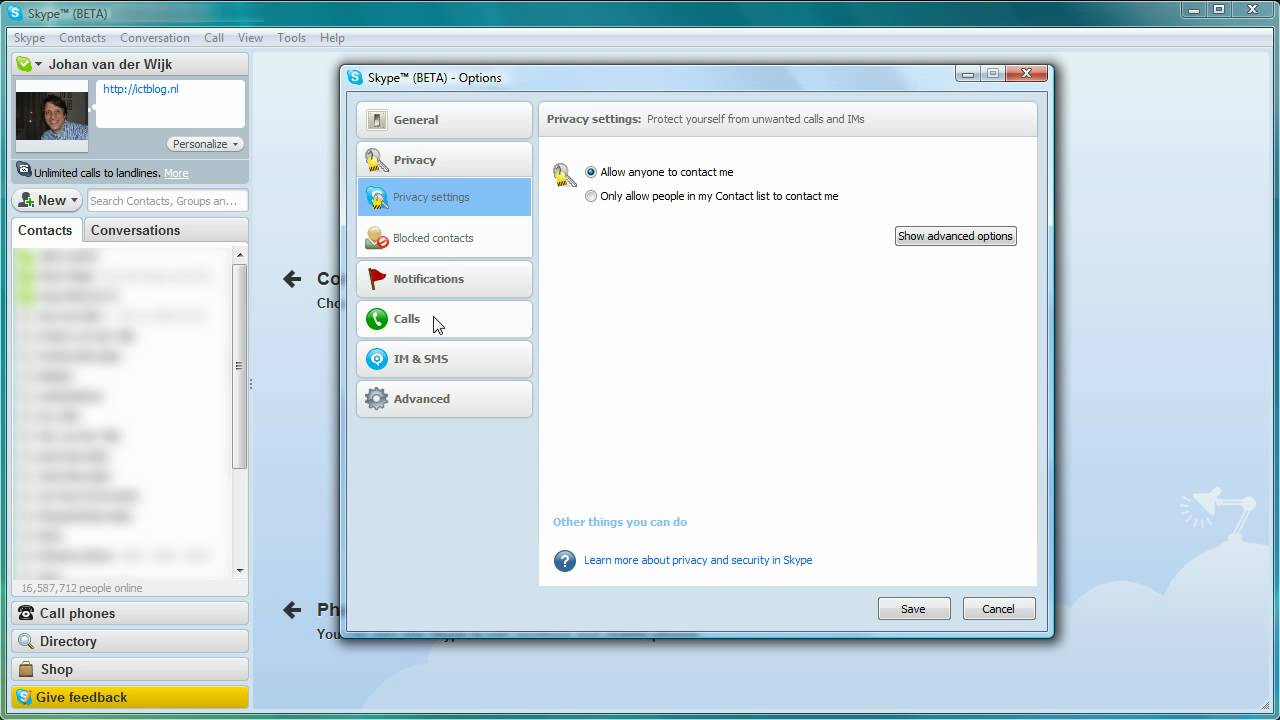Open the Privacy options section

coord(444,160)
